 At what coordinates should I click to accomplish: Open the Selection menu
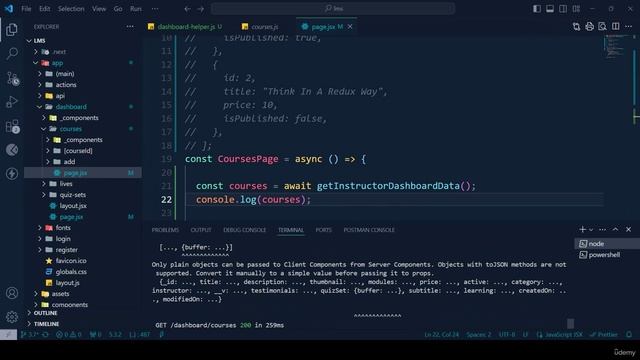pos(71,9)
